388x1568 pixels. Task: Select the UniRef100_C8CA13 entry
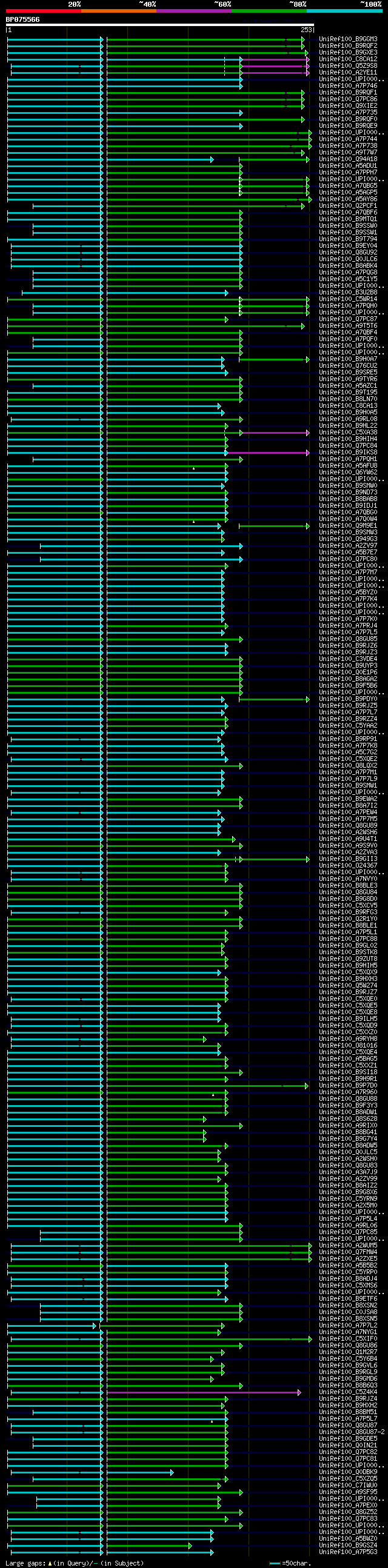coord(348,406)
